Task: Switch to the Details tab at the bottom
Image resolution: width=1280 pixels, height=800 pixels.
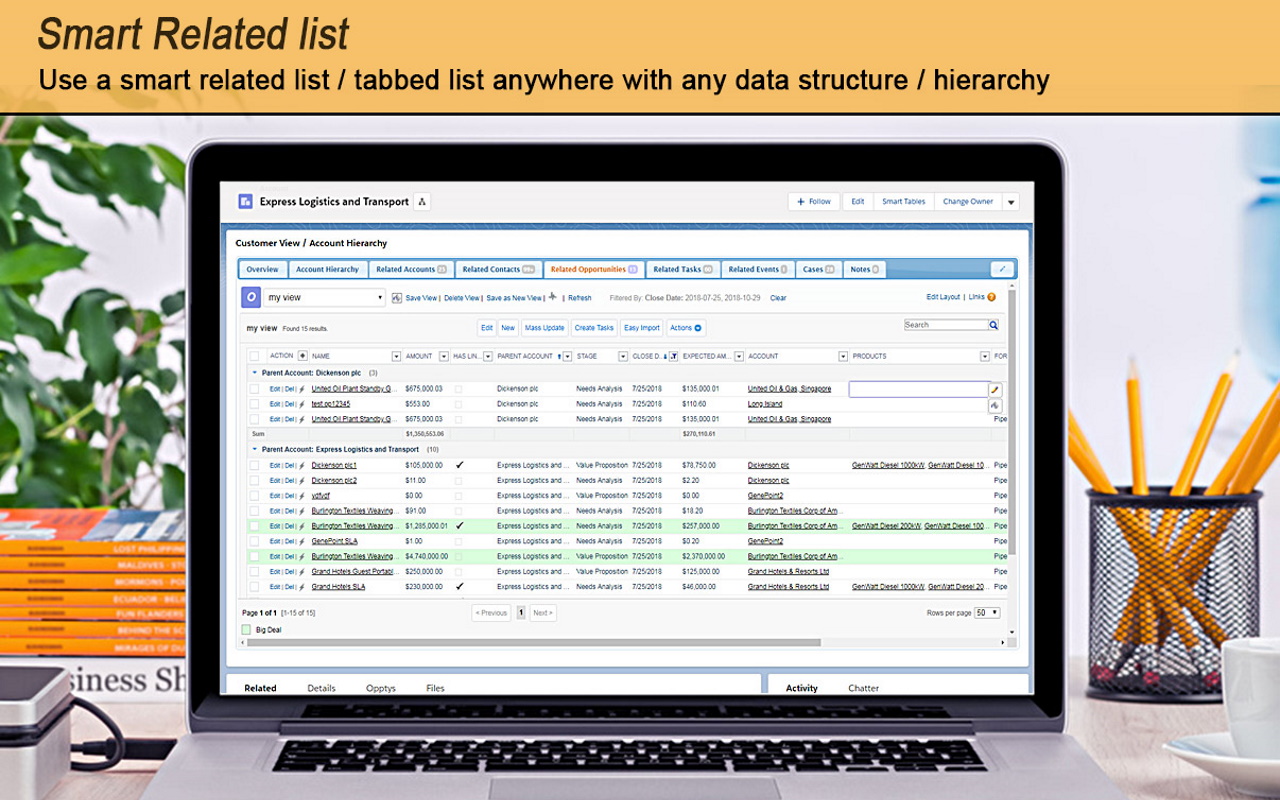Action: 321,688
